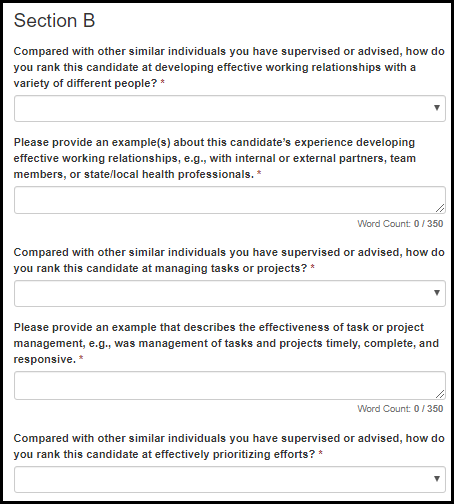
Task: Click the required asterisk after 'managing tasks or projects?'
Action: [313, 267]
